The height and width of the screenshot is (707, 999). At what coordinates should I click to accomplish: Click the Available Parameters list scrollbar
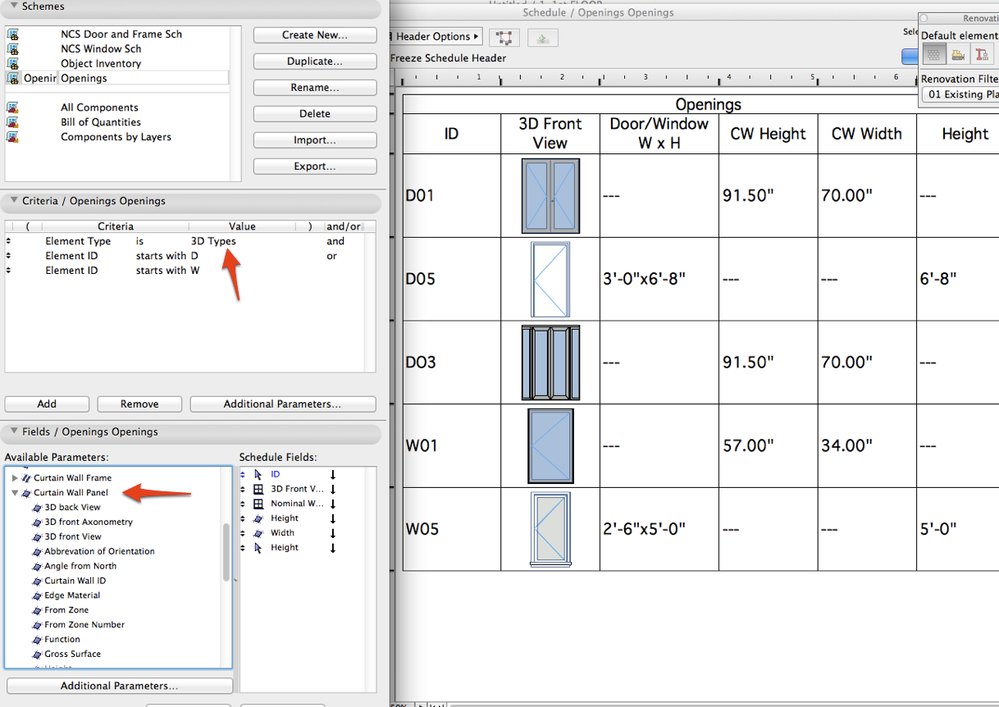tap(226, 552)
